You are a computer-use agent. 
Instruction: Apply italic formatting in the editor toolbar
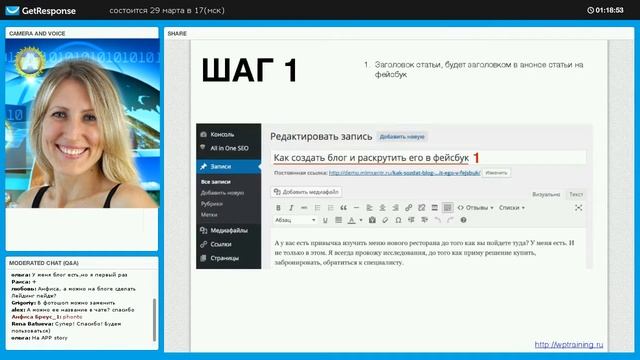291,208
